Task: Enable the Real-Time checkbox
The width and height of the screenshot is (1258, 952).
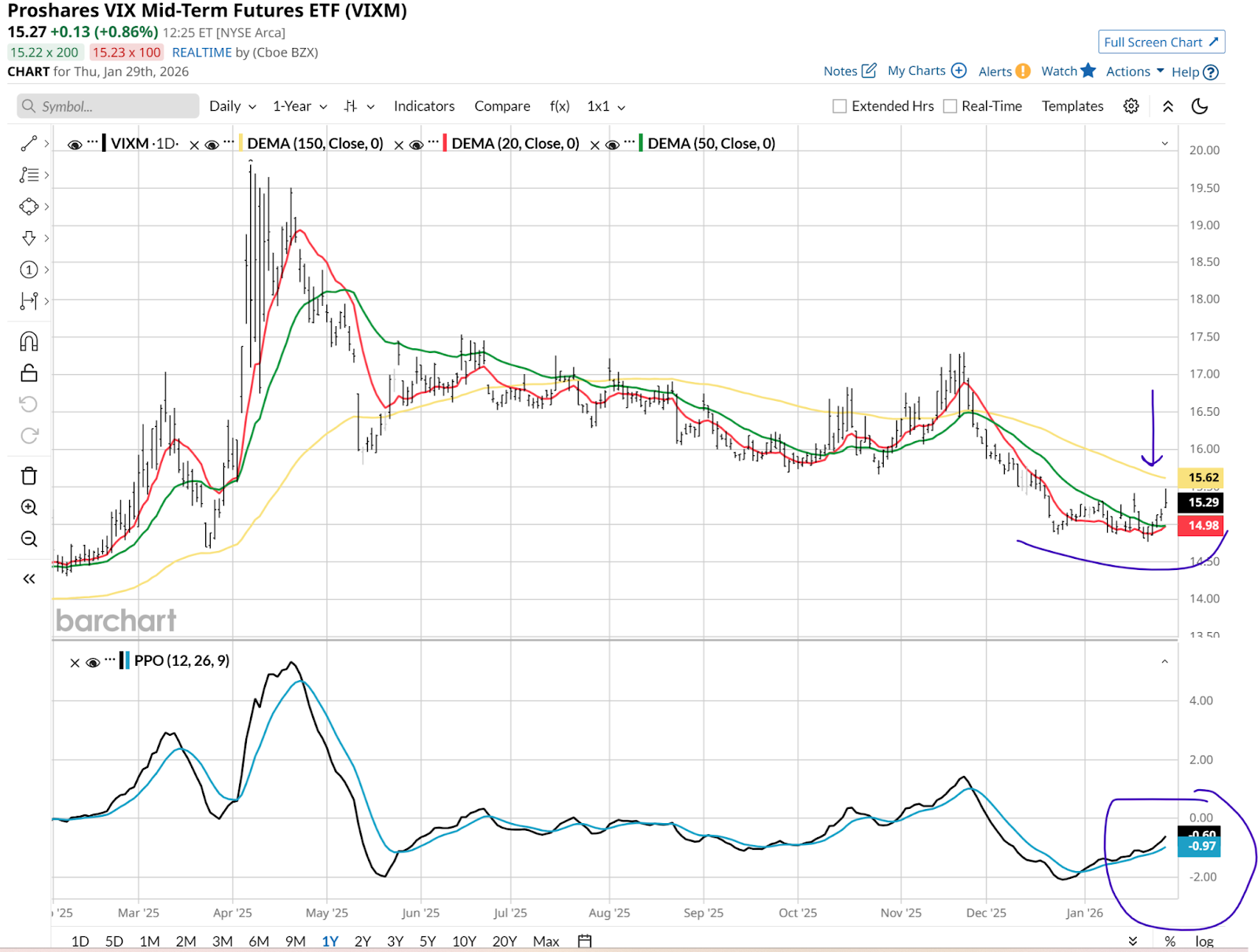Action: pos(950,106)
